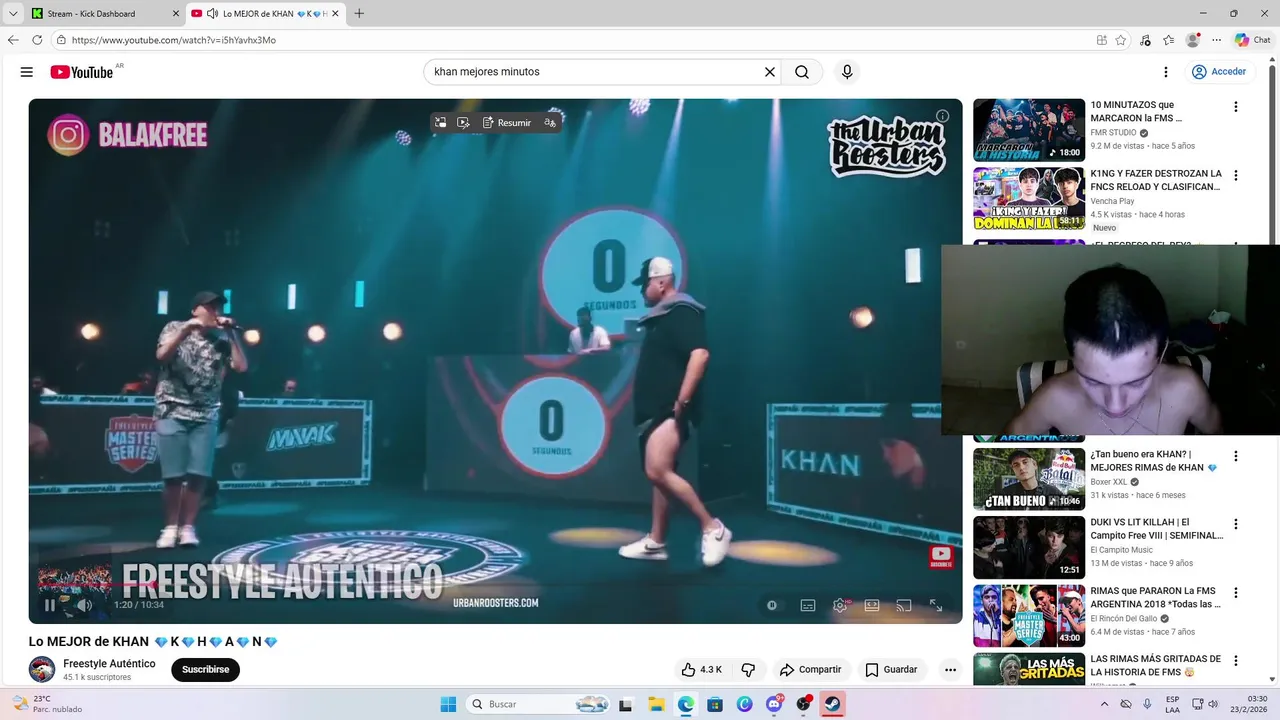Clear the search box text
The width and height of the screenshot is (1280, 720).
pos(770,72)
